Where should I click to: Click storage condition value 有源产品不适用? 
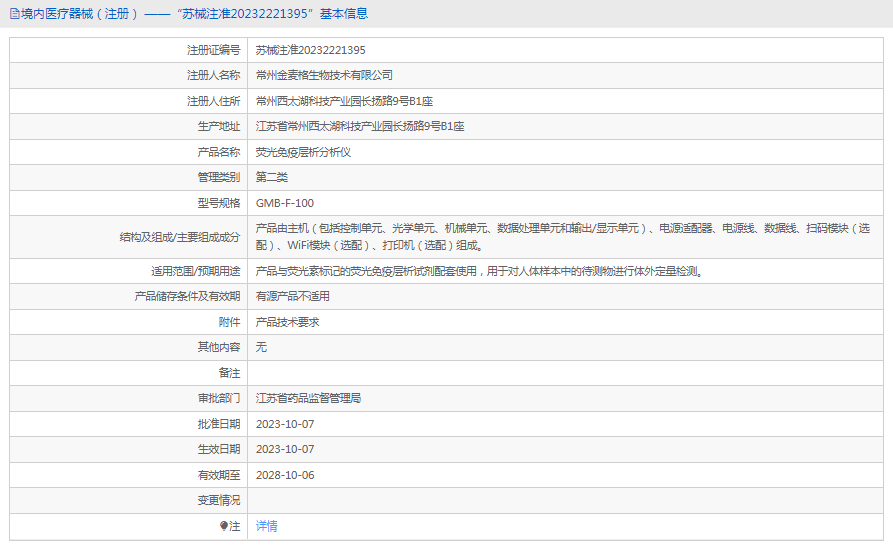[293, 296]
